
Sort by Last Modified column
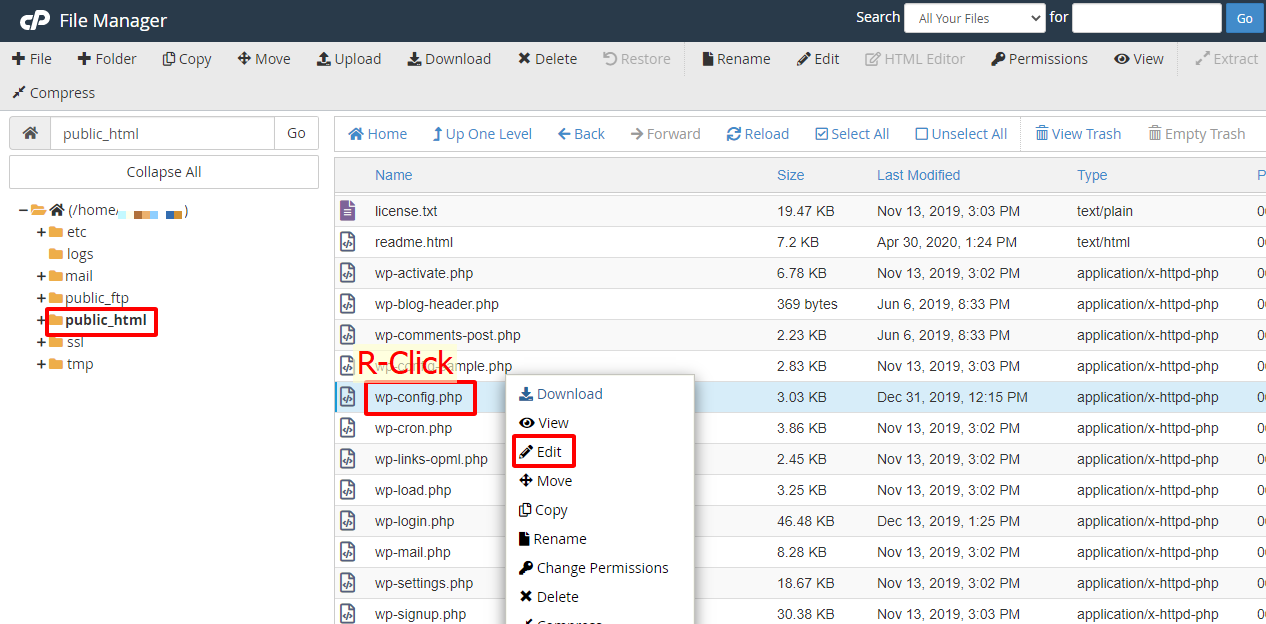(x=918, y=175)
